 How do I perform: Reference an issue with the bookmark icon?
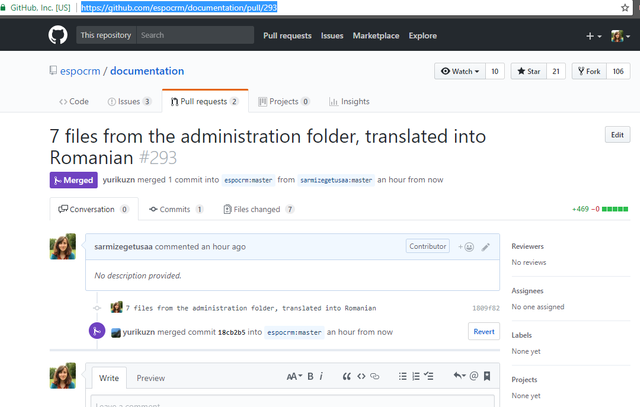pyautogui.click(x=487, y=376)
